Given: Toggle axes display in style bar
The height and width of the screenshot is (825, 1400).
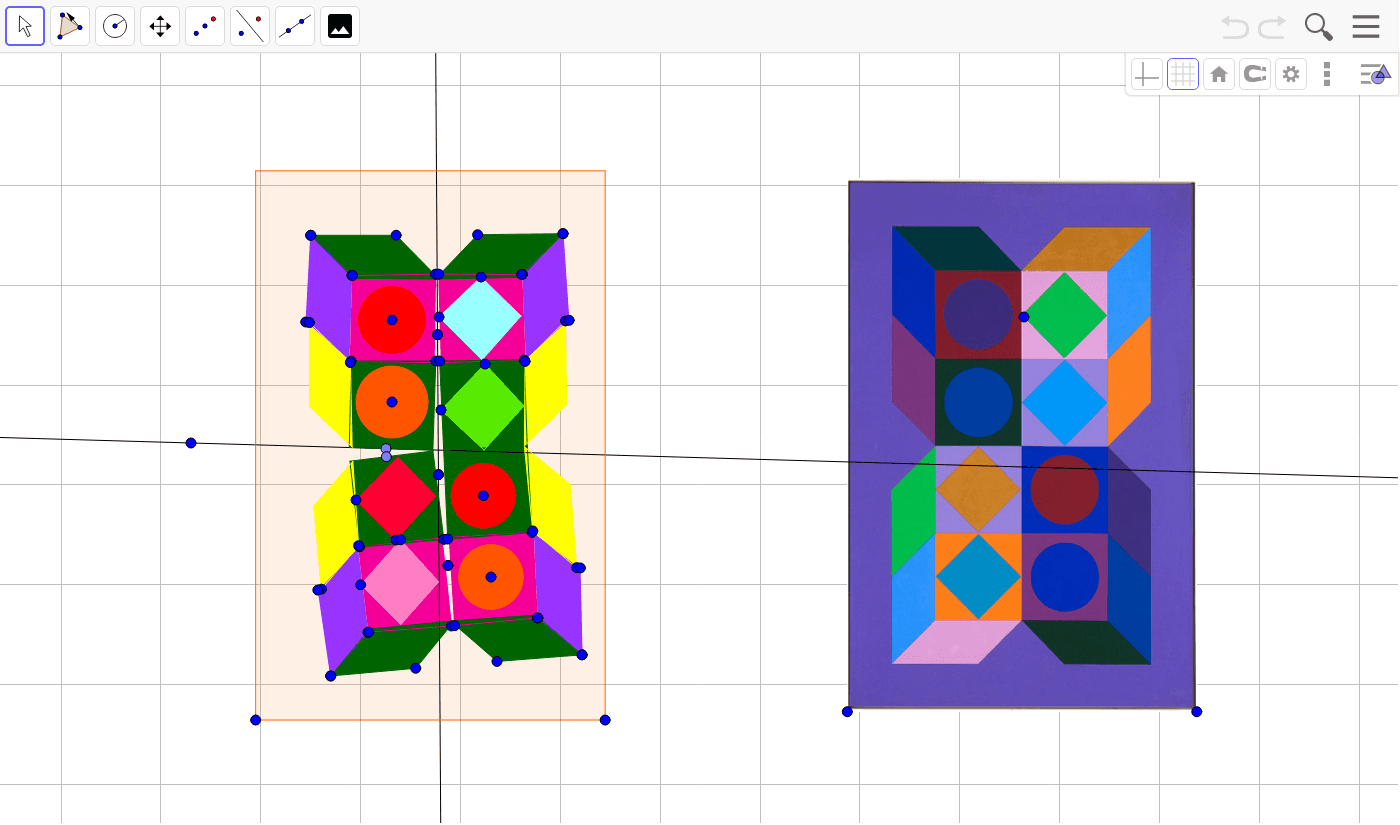Looking at the screenshot, I should pos(1147,74).
